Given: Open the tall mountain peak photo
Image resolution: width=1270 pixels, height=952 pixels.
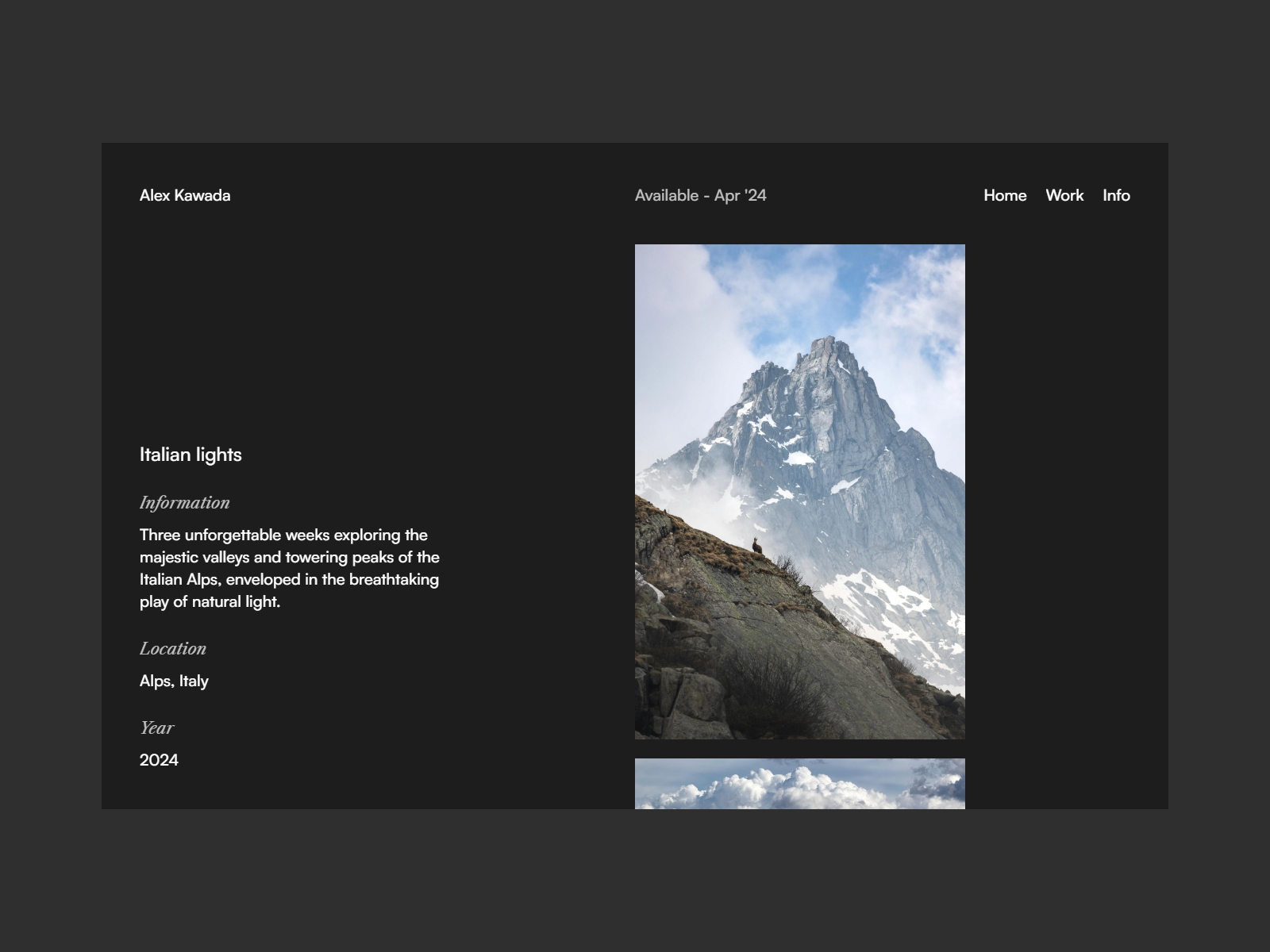Looking at the screenshot, I should coord(800,492).
